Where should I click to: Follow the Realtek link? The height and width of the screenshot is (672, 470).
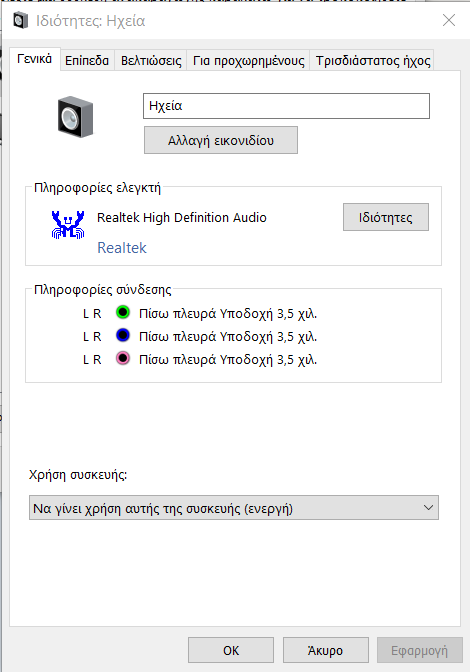[x=122, y=248]
